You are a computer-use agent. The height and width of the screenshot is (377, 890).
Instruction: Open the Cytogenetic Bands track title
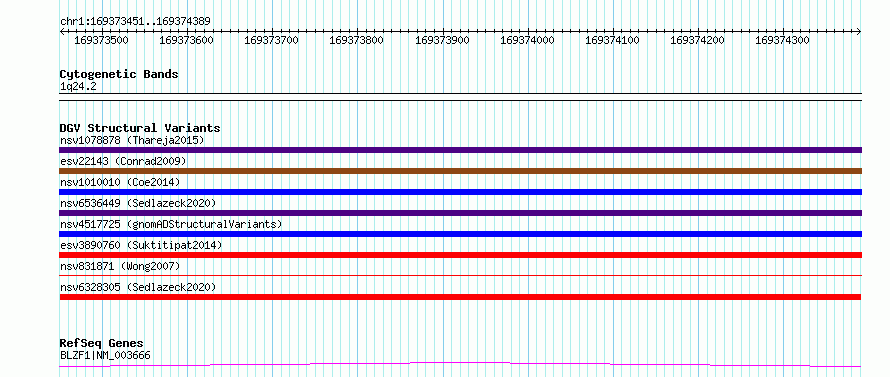tap(119, 74)
